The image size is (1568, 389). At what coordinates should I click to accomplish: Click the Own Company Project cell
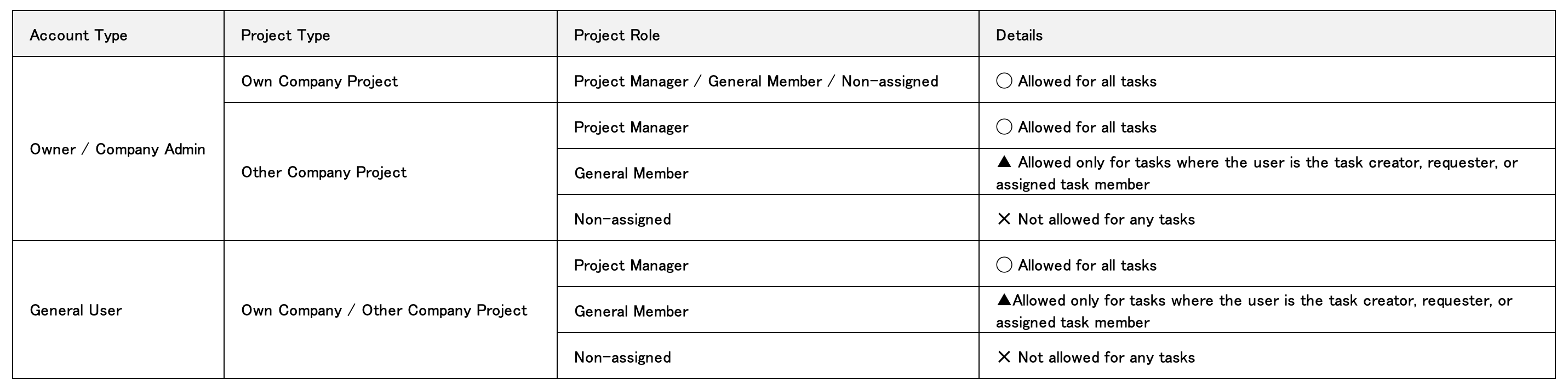(x=319, y=81)
